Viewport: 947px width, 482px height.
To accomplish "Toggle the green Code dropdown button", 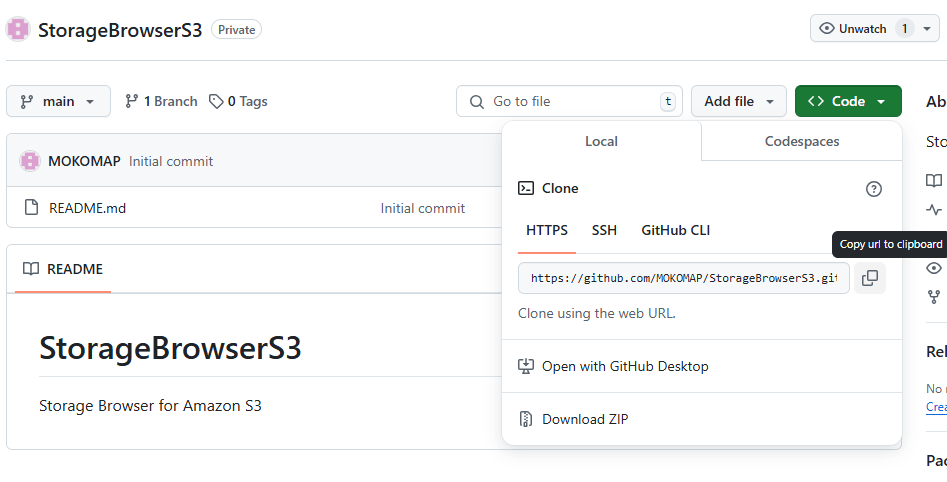I will (x=848, y=101).
